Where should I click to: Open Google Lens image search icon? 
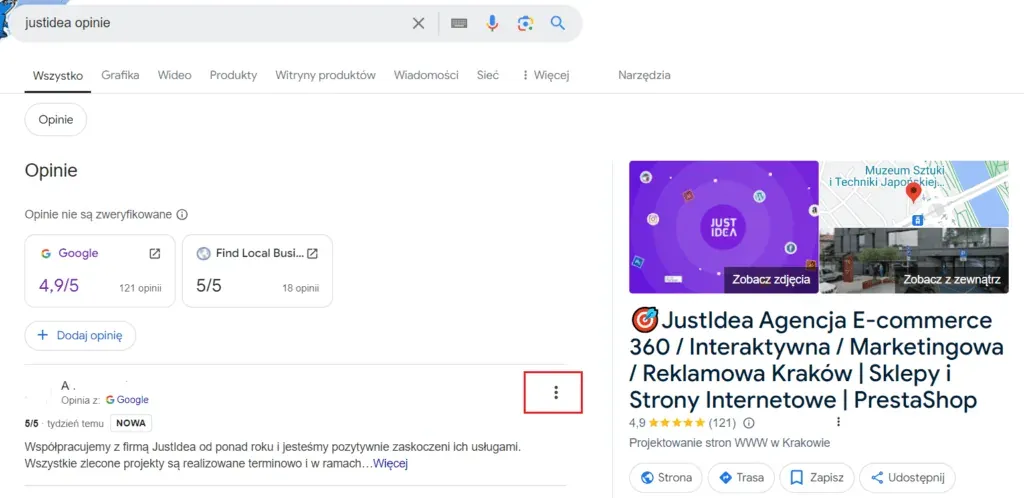pos(525,23)
